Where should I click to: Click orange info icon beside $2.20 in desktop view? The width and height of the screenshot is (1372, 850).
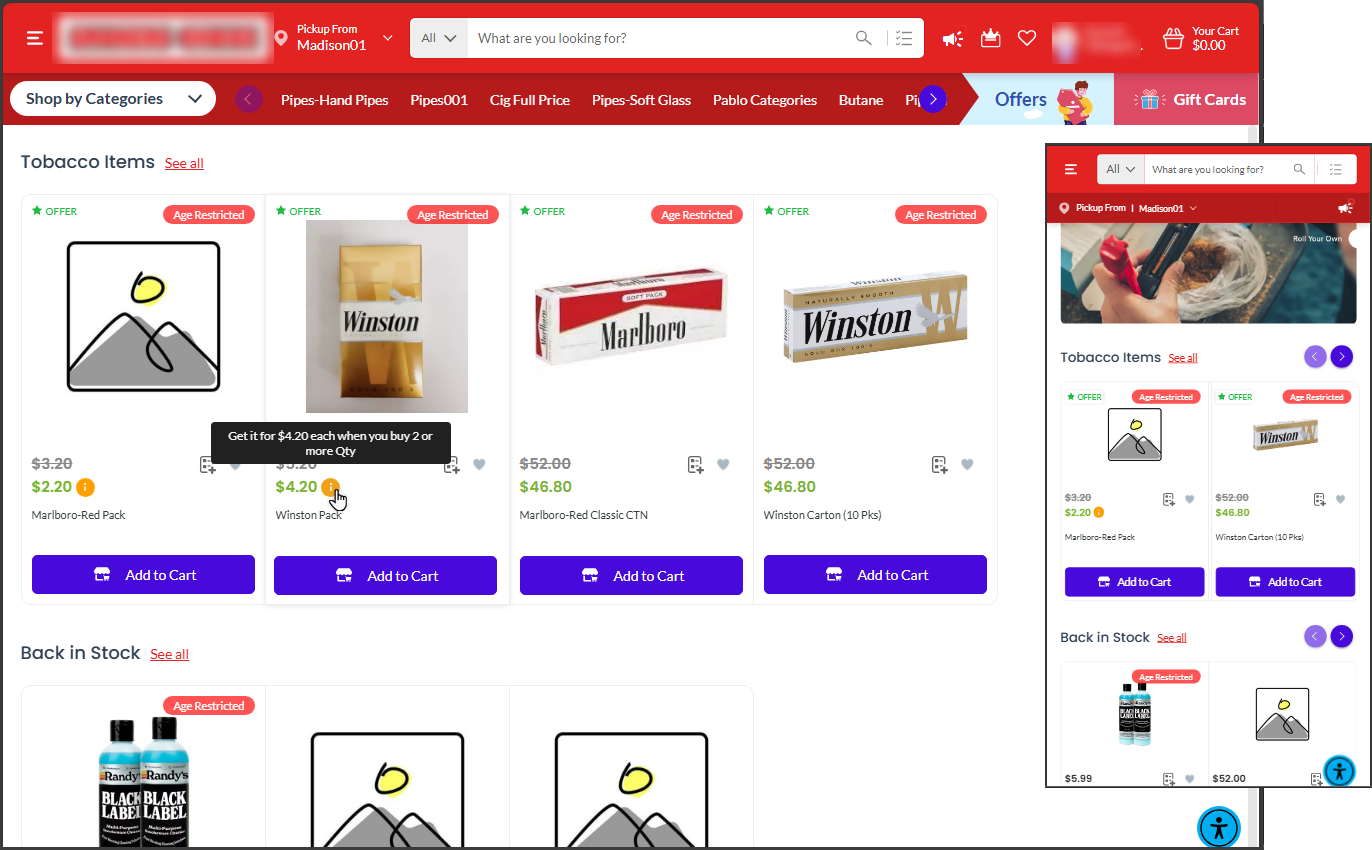tap(85, 487)
